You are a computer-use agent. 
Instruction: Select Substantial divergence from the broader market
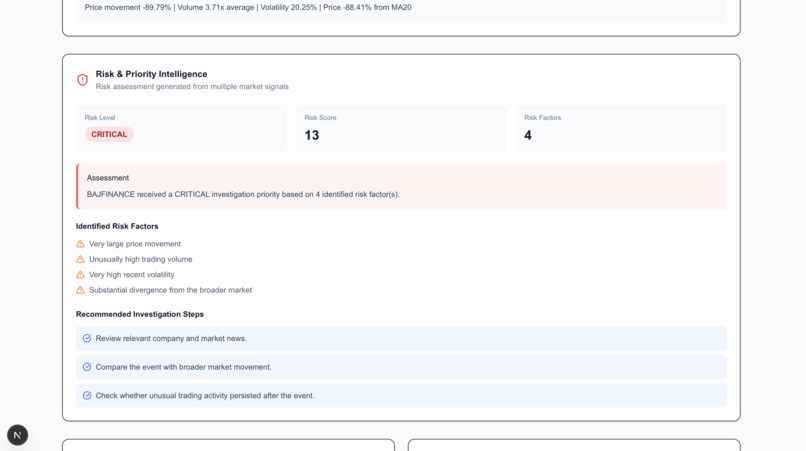pyautogui.click(x=171, y=290)
